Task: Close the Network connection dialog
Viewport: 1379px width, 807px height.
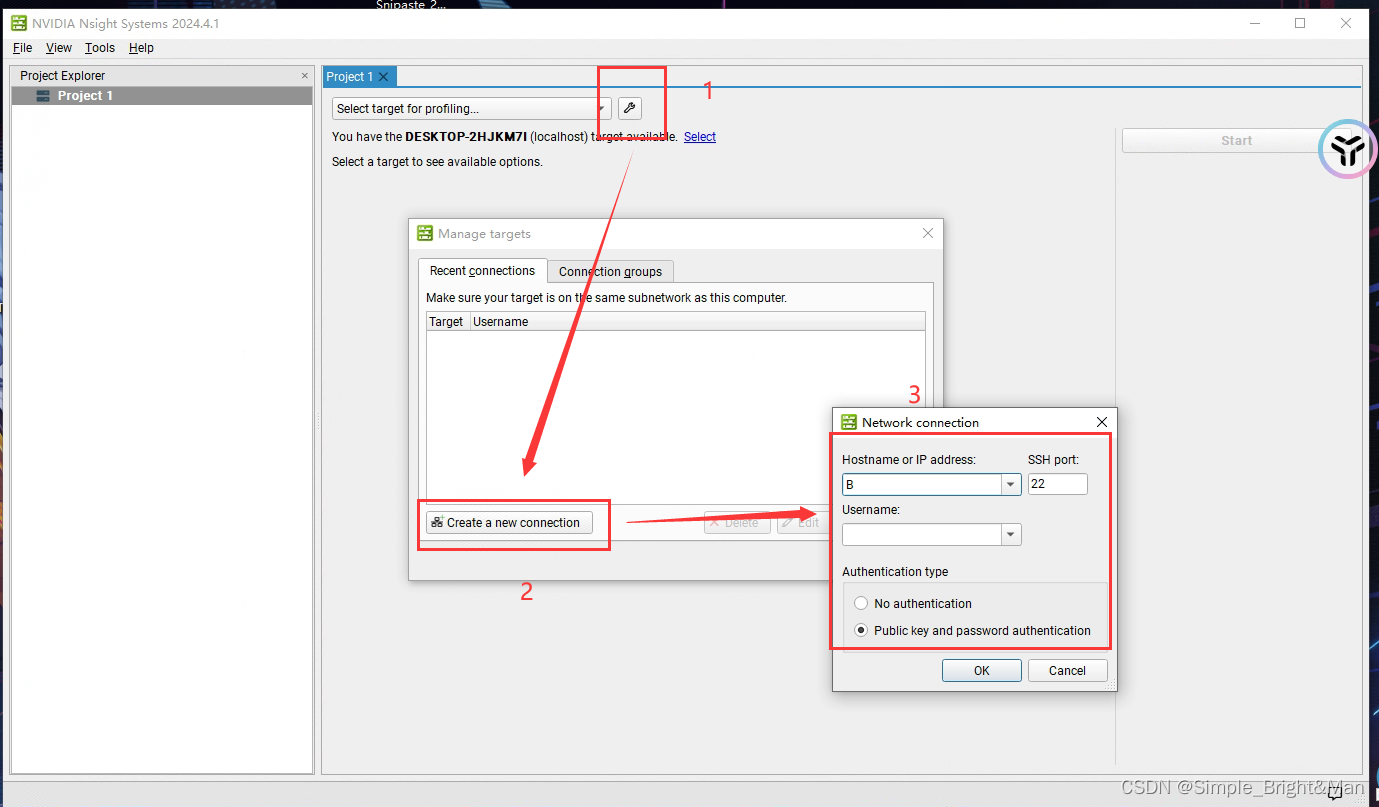Action: point(1101,422)
